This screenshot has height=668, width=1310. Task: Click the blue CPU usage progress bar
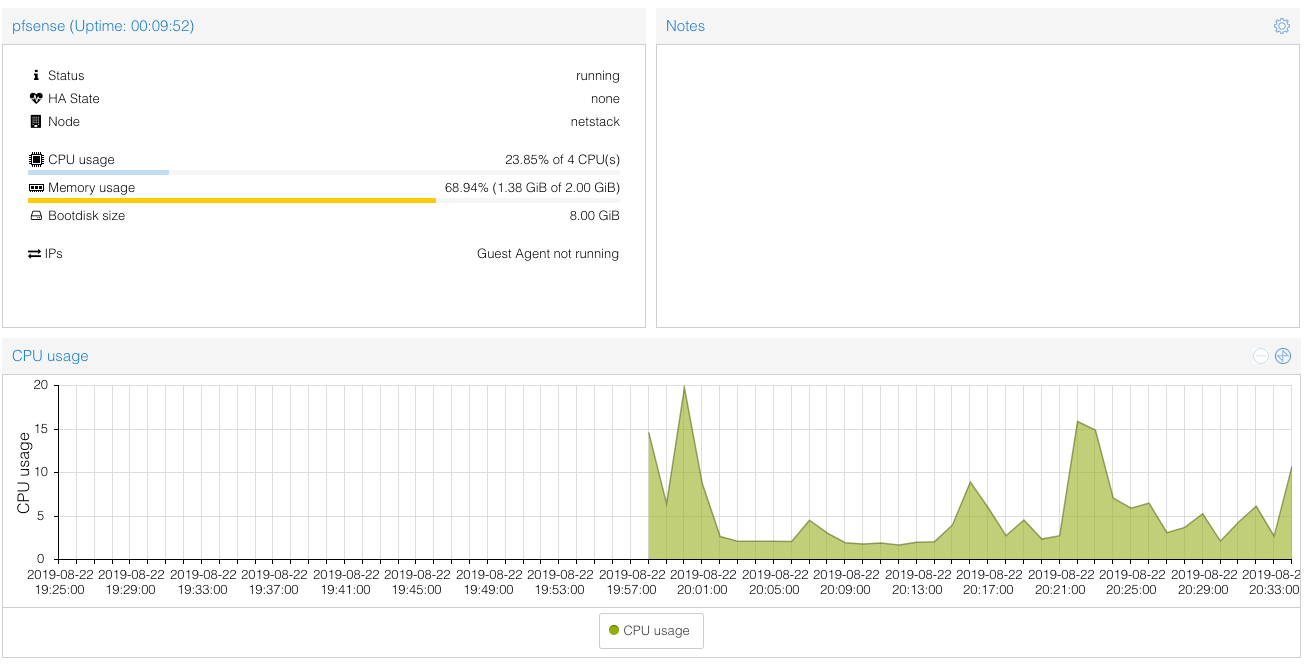pos(98,173)
